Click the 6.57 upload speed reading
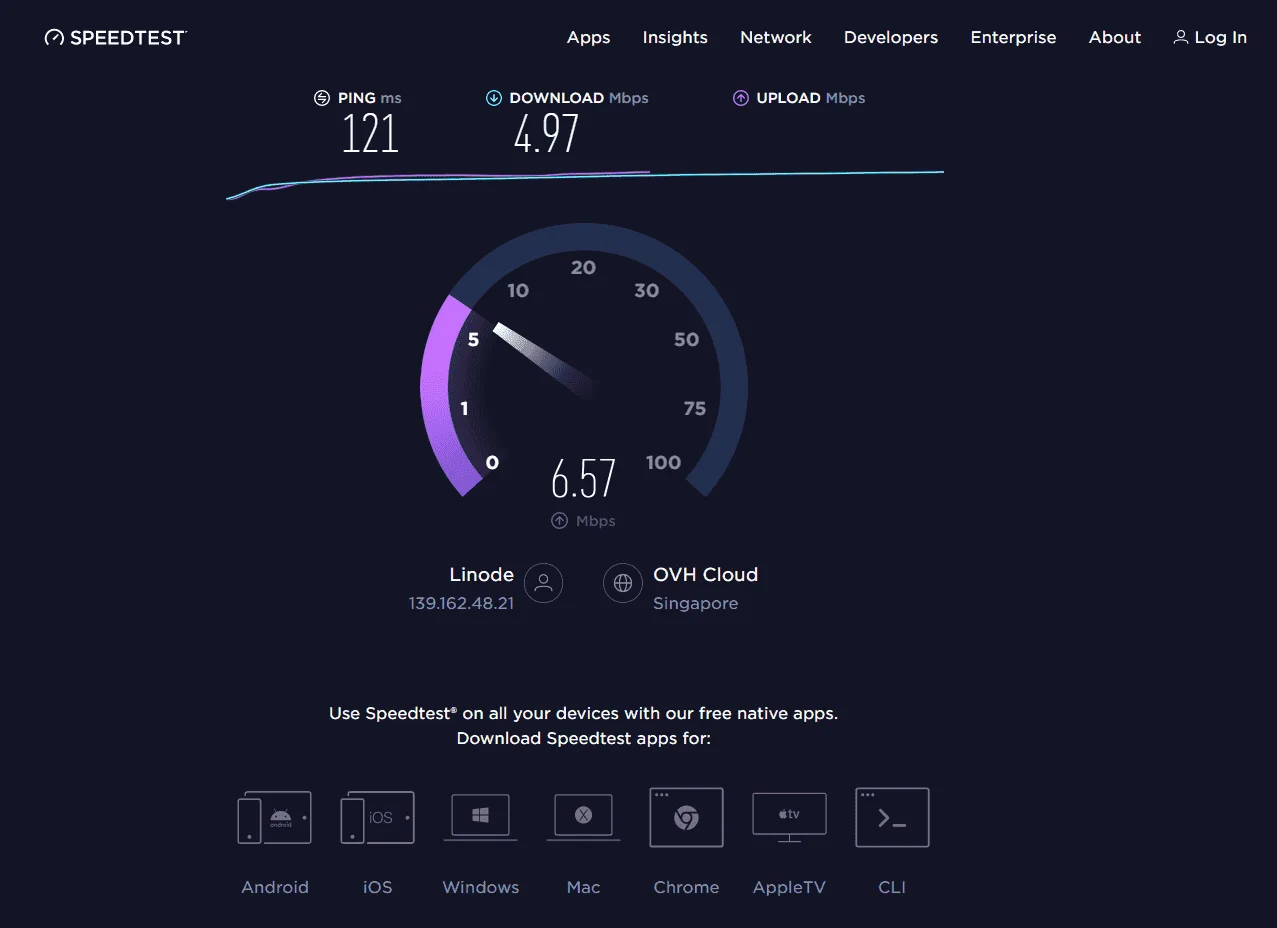 583,479
